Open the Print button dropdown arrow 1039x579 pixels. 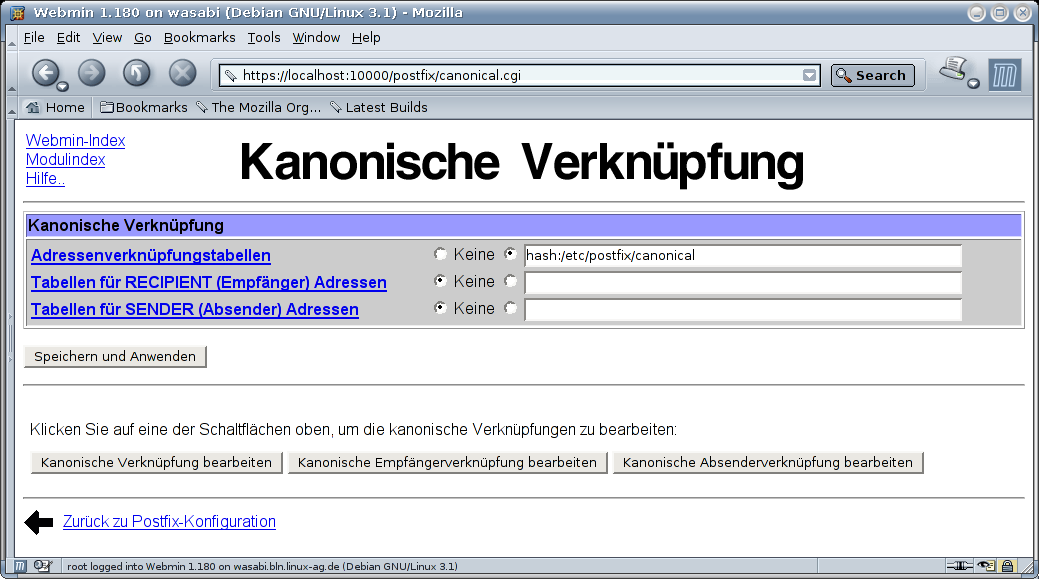[x=973, y=83]
